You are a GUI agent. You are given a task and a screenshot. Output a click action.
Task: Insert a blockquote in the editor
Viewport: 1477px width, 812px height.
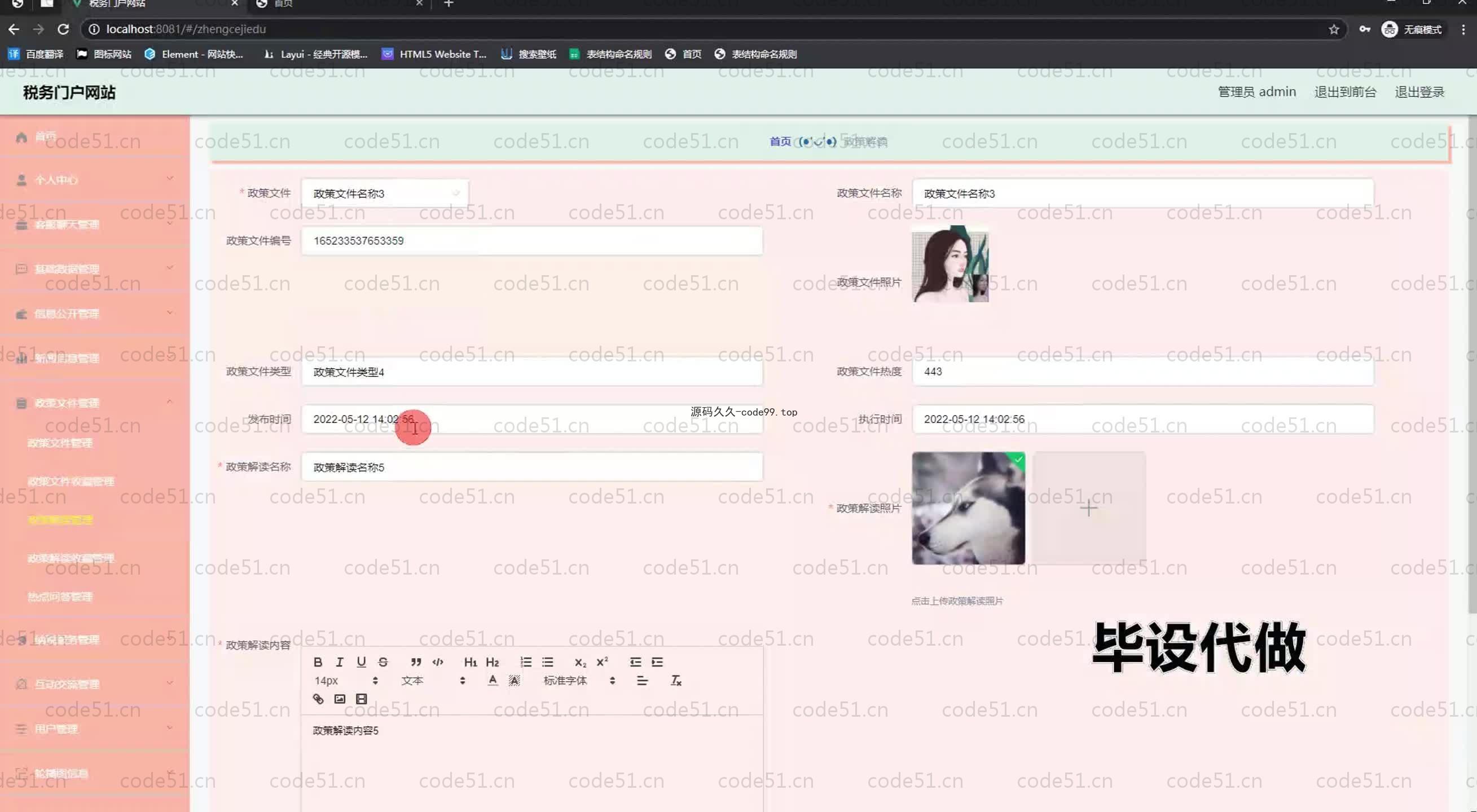point(416,662)
